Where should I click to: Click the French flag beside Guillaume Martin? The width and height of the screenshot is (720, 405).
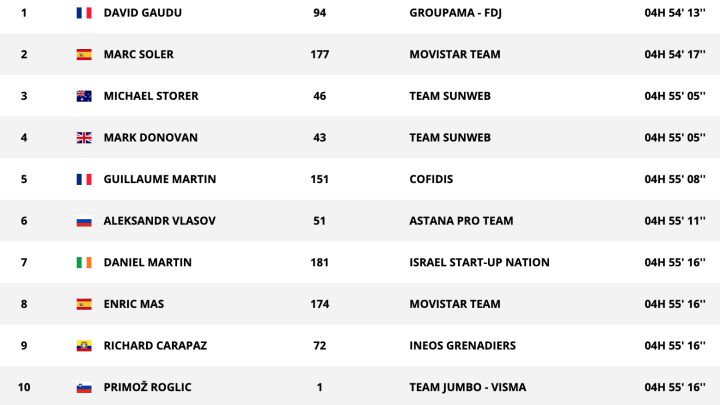click(84, 179)
